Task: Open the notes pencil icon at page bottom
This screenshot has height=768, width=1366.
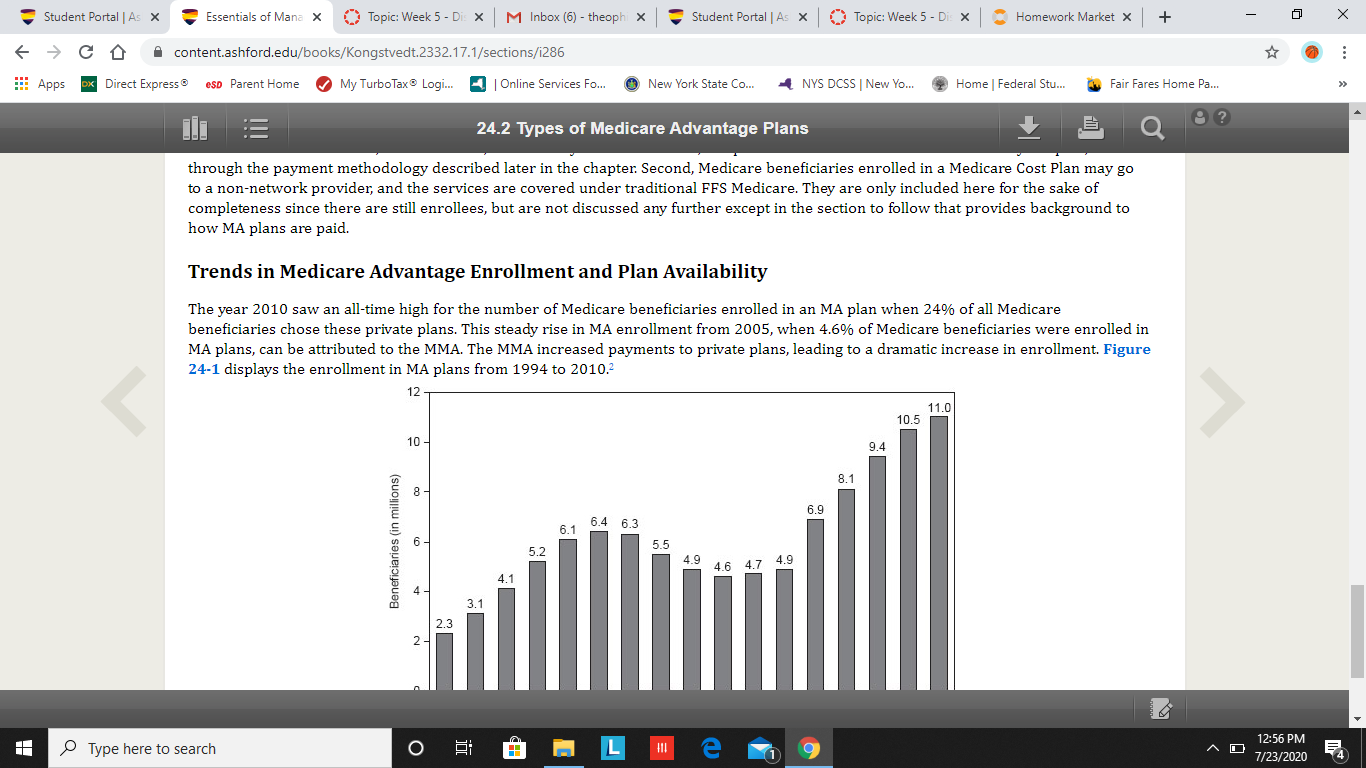Action: 1161,708
